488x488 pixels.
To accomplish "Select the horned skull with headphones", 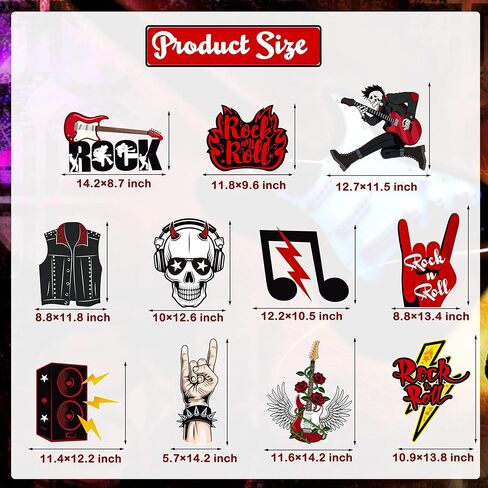I will [188, 263].
